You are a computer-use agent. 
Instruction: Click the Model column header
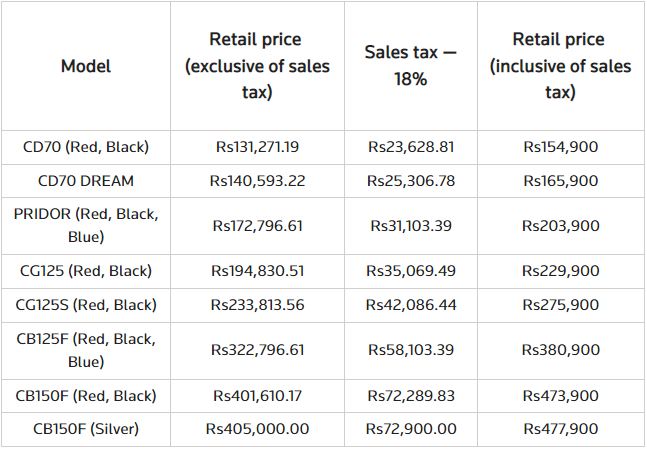click(86, 66)
